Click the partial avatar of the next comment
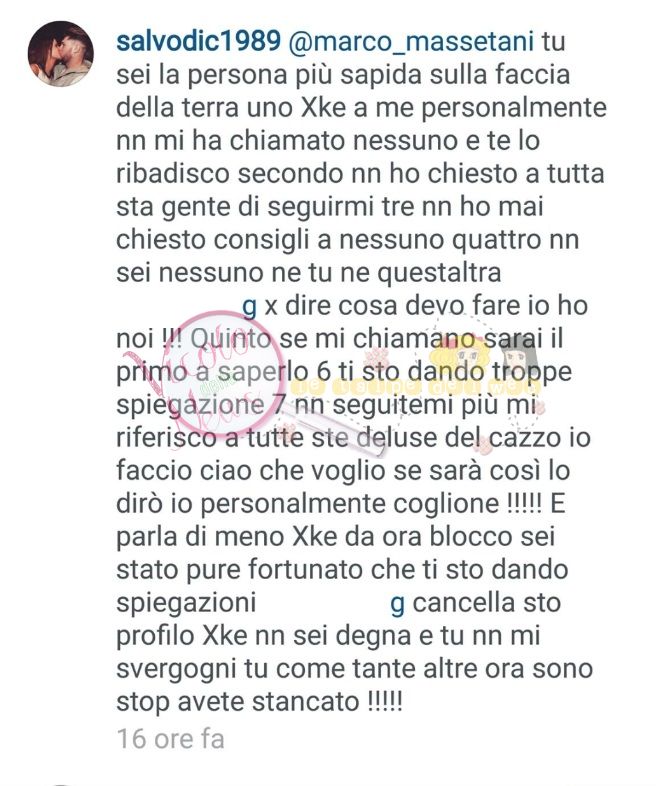Viewport: 656px width, 786px height. 60,783
